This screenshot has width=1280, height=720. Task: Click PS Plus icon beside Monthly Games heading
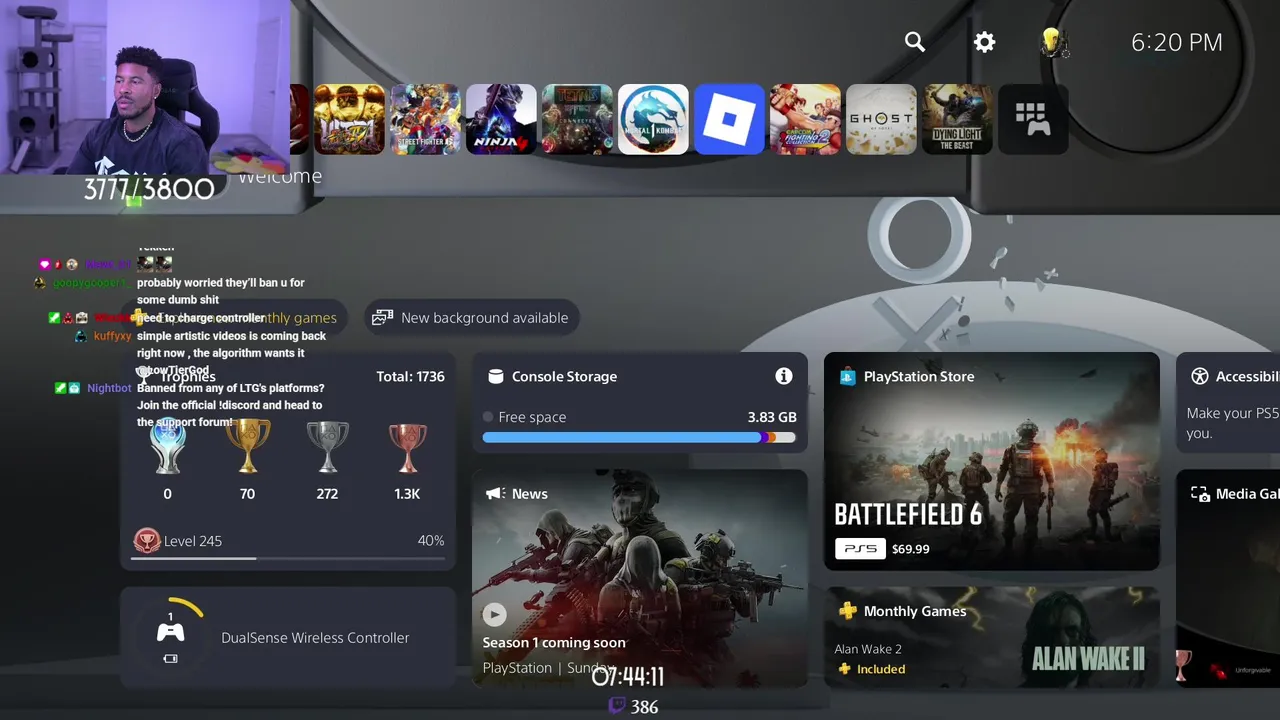coord(847,611)
